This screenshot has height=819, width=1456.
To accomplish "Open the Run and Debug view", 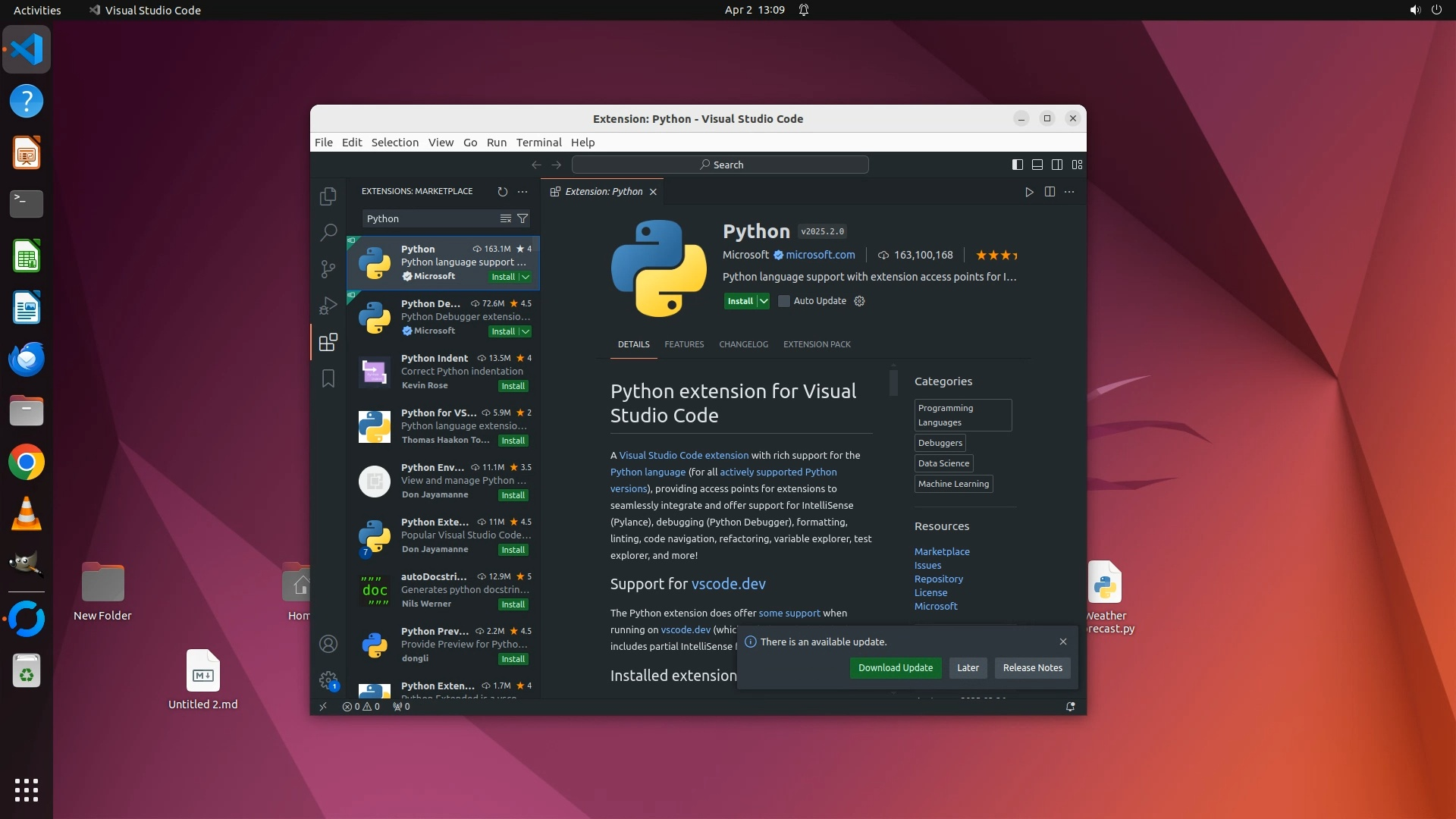I will pos(328,305).
